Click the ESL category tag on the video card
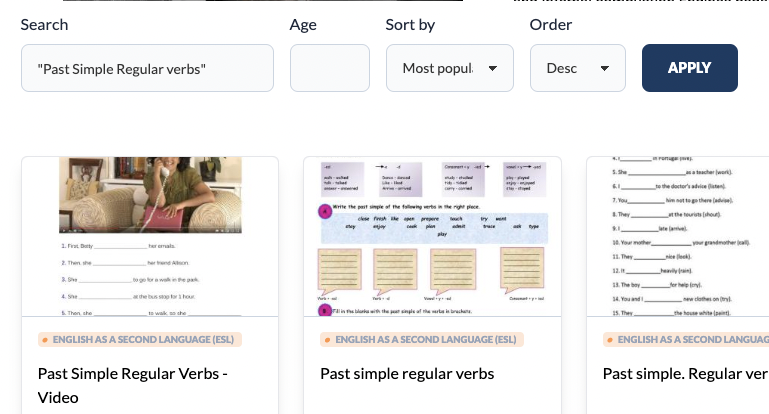The image size is (769, 414). (x=140, y=340)
